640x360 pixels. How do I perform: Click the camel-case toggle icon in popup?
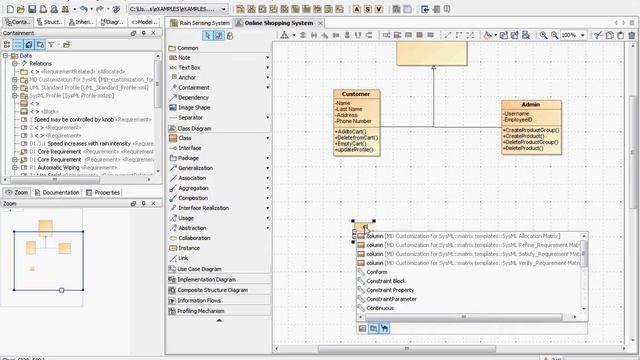(x=384, y=328)
